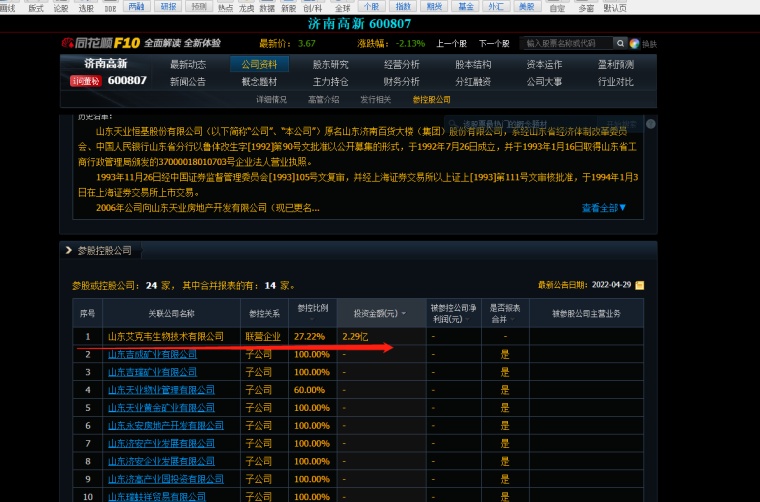760x502 pixels.
Task: Focus the 输入股票名称或代码 search field
Action: [x=567, y=43]
